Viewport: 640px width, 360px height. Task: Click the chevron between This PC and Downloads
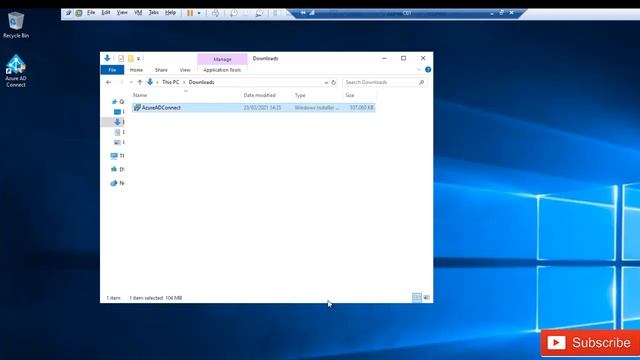point(184,82)
